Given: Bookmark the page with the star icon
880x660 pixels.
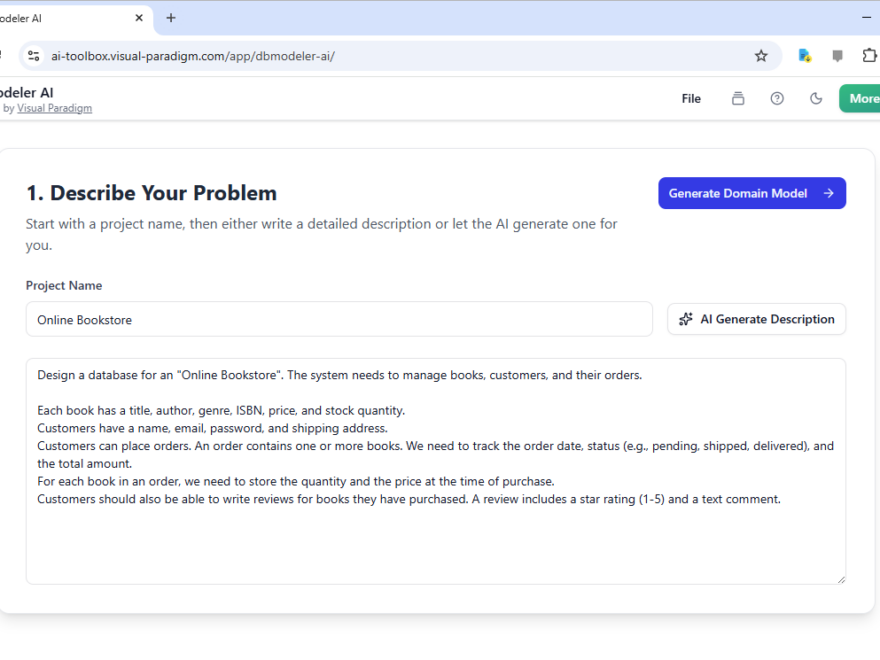Looking at the screenshot, I should point(761,56).
